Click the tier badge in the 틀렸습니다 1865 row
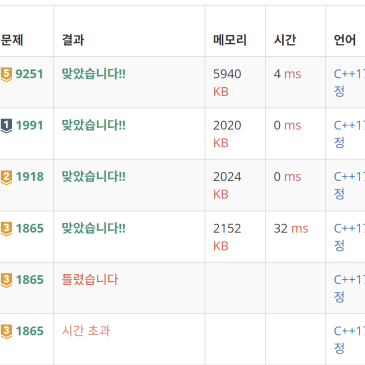The height and width of the screenshot is (365, 365). 6,280
